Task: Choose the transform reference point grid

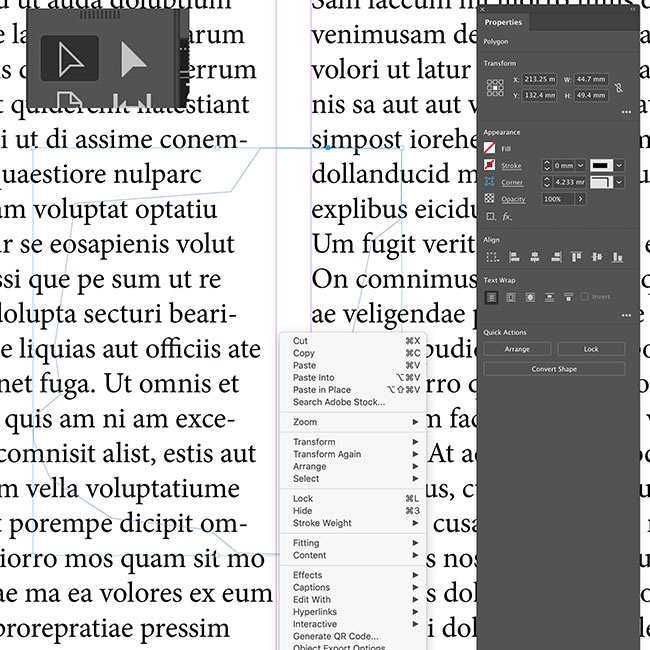Action: click(x=495, y=87)
